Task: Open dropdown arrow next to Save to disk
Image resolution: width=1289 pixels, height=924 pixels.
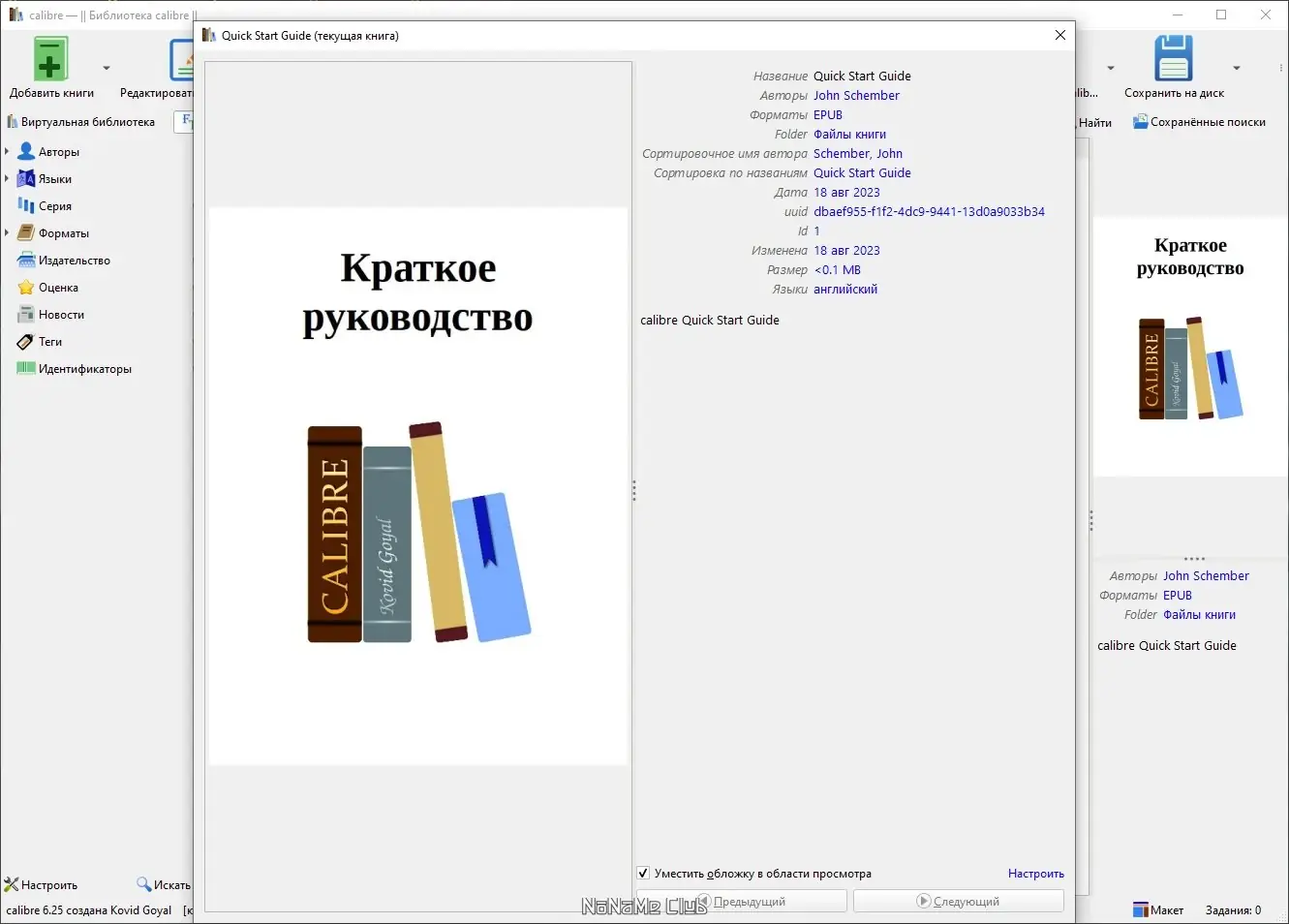Action: (1237, 68)
